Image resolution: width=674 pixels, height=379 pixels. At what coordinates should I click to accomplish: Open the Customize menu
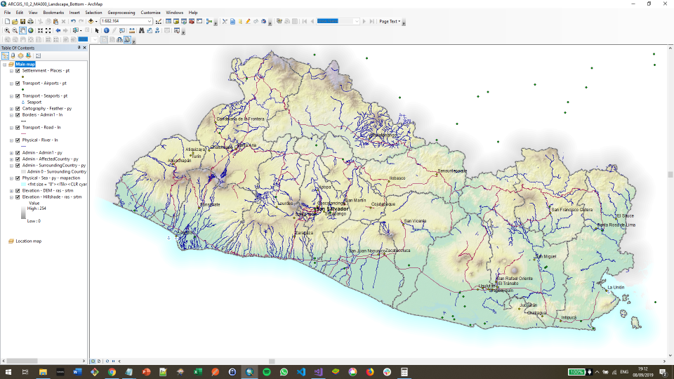click(150, 12)
